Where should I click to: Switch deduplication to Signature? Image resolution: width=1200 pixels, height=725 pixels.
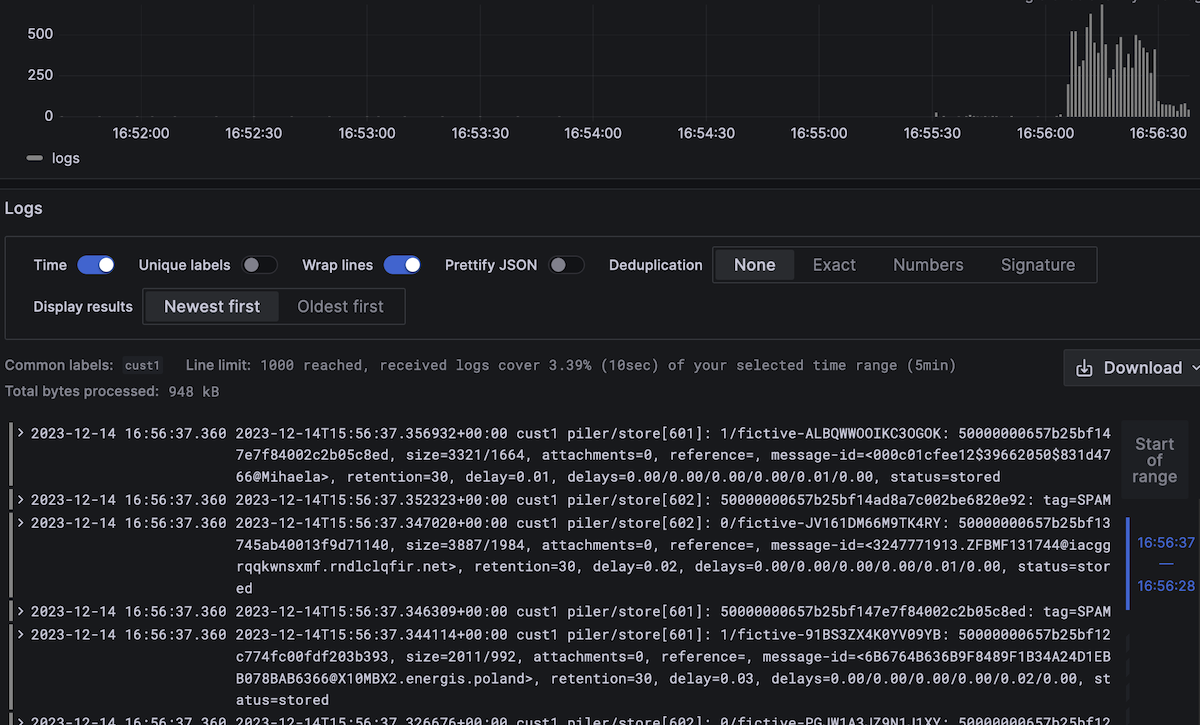[1037, 265]
